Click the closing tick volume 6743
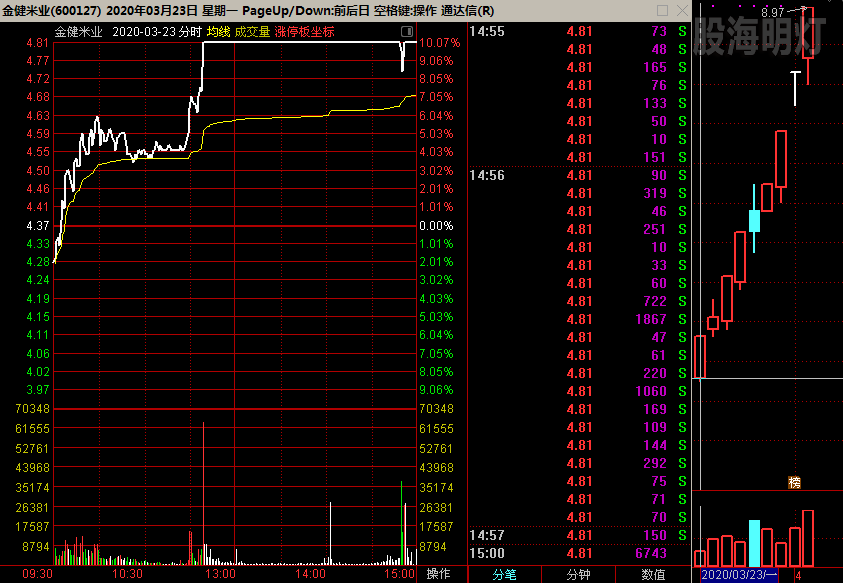The width and height of the screenshot is (843, 583). (651, 553)
